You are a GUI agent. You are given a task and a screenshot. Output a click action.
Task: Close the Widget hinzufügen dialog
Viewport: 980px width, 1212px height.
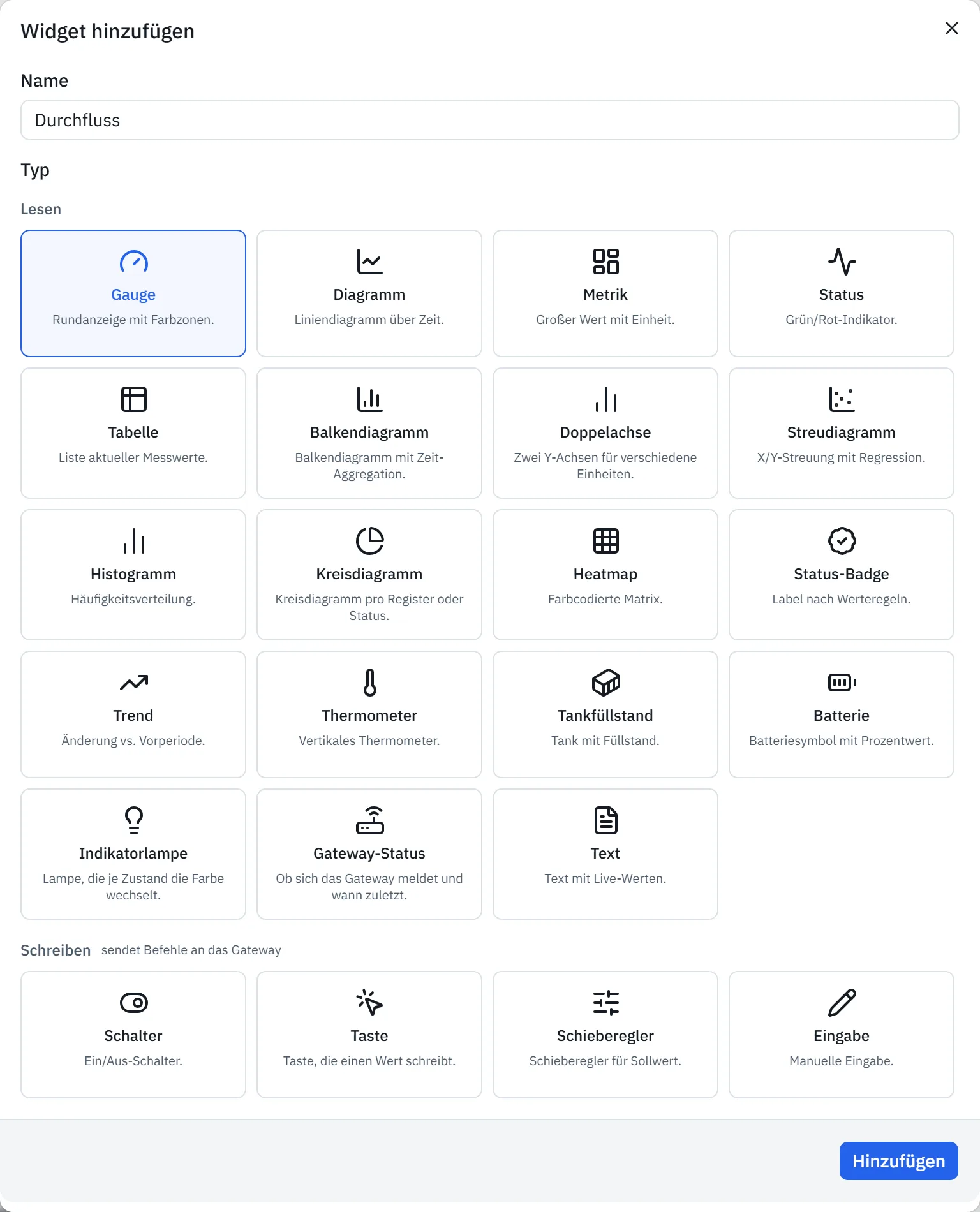(x=951, y=28)
